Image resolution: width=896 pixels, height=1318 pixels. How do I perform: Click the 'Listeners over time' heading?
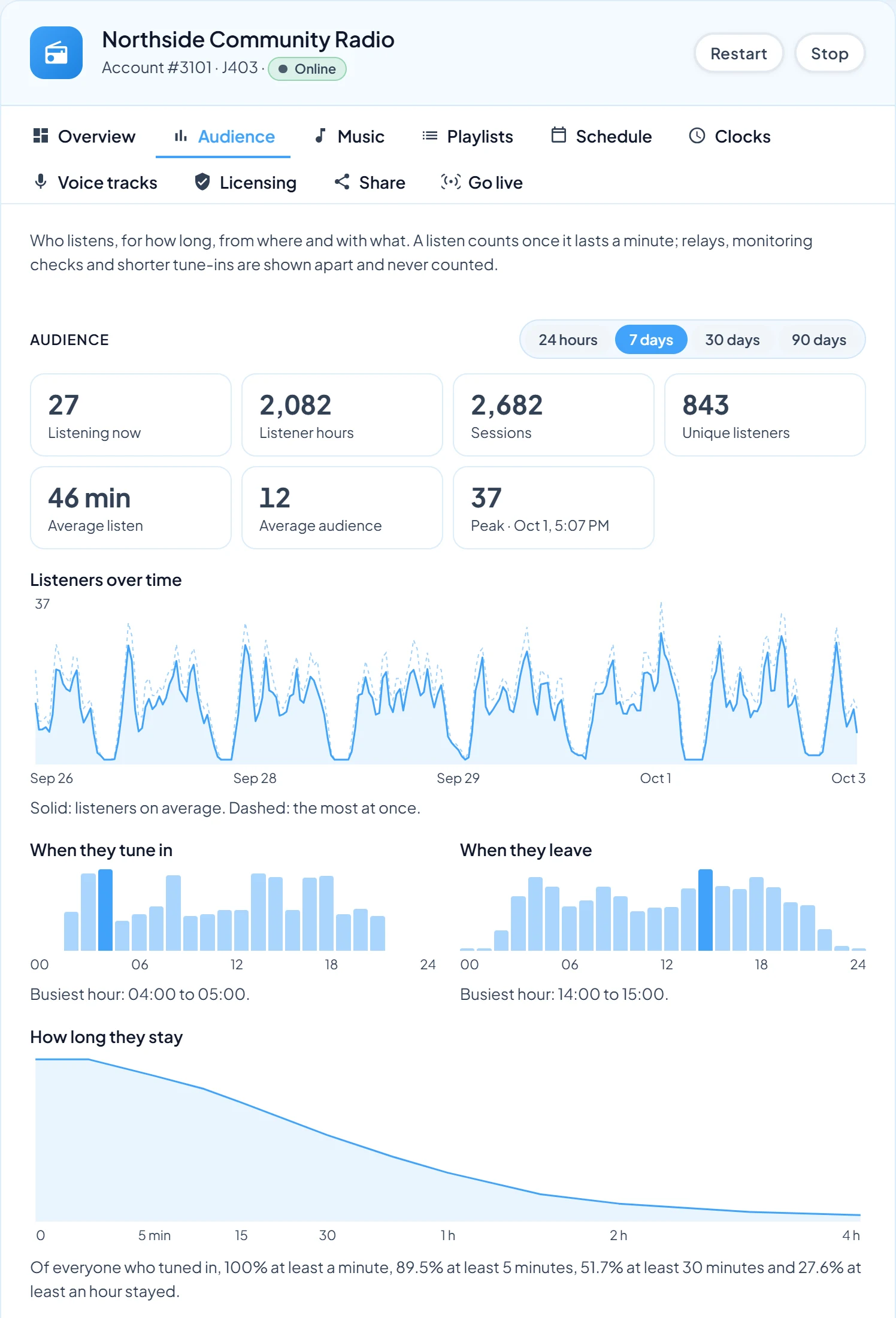coord(106,580)
